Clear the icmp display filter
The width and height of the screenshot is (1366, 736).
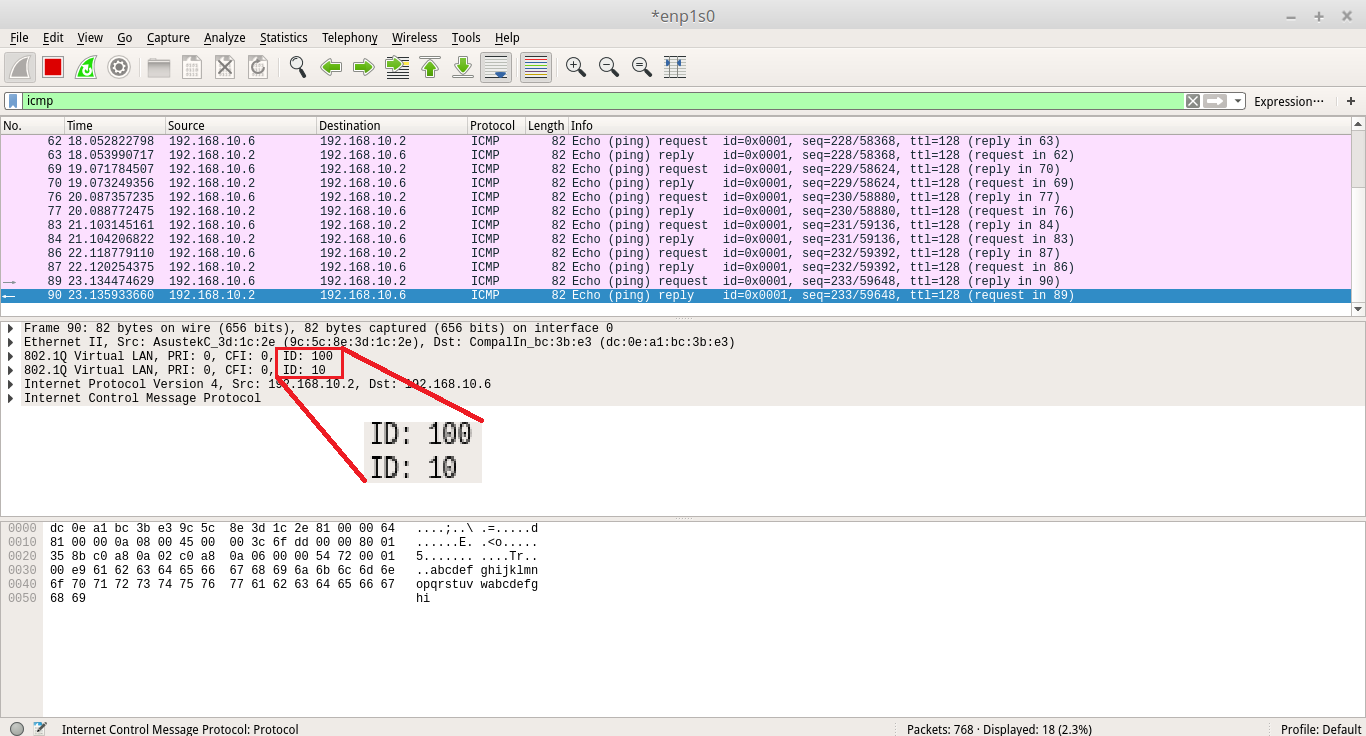pyautogui.click(x=1192, y=101)
